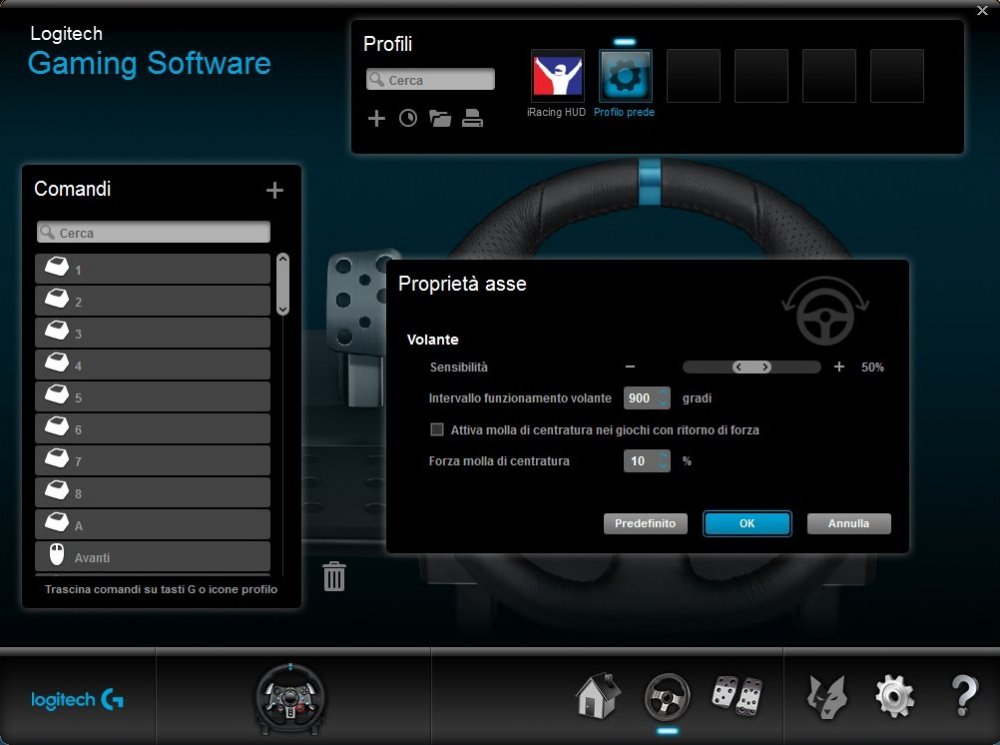Select the default gear profile icon
Viewport: 1000px width, 745px height.
coord(625,76)
